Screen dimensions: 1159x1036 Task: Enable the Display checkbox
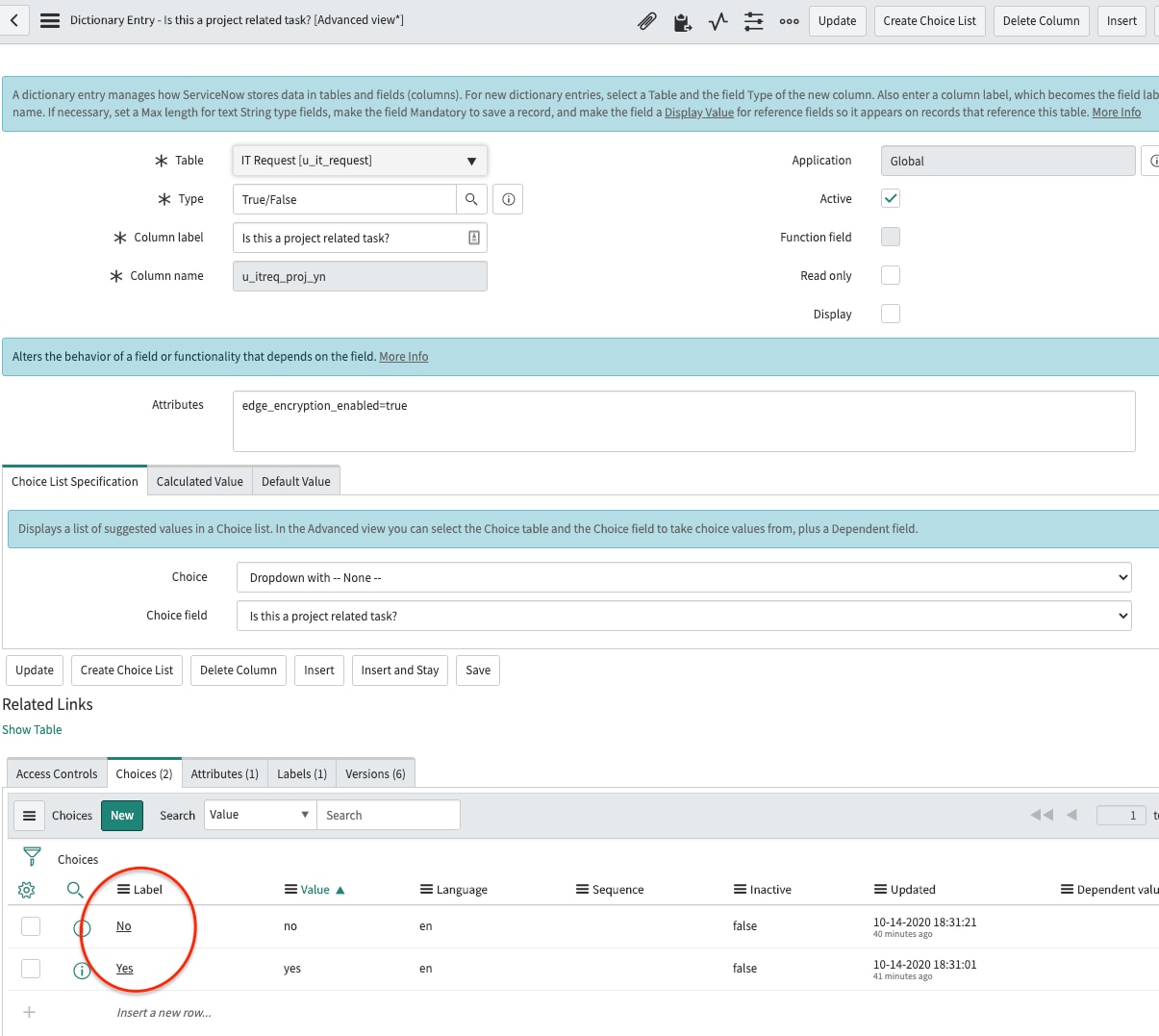tap(891, 314)
